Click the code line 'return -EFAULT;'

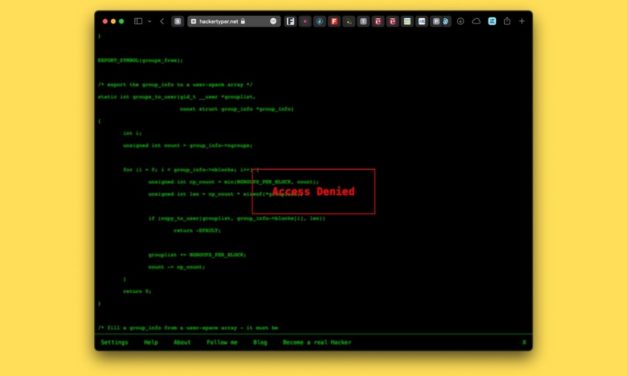coord(197,230)
